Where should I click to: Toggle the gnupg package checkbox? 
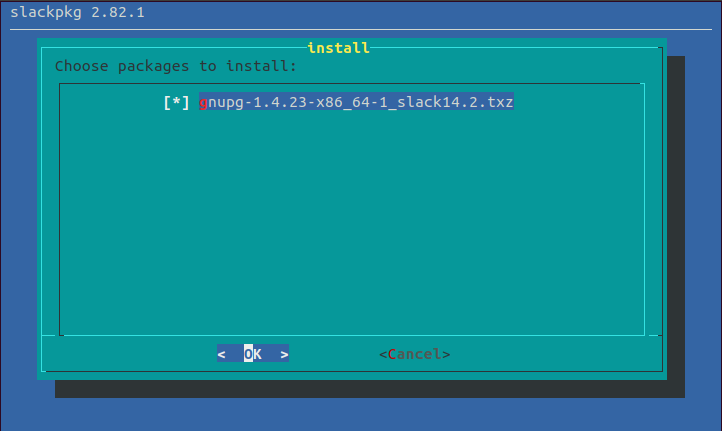(176, 102)
